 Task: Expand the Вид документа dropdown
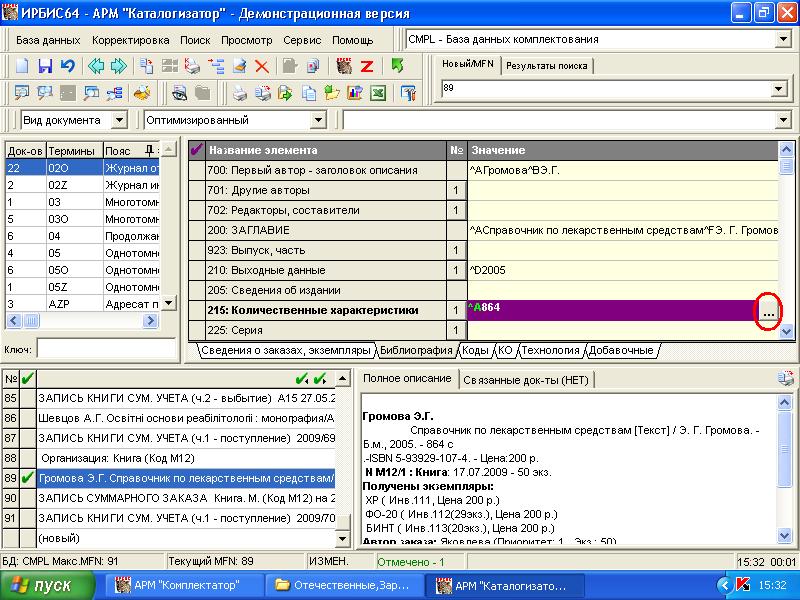click(119, 120)
